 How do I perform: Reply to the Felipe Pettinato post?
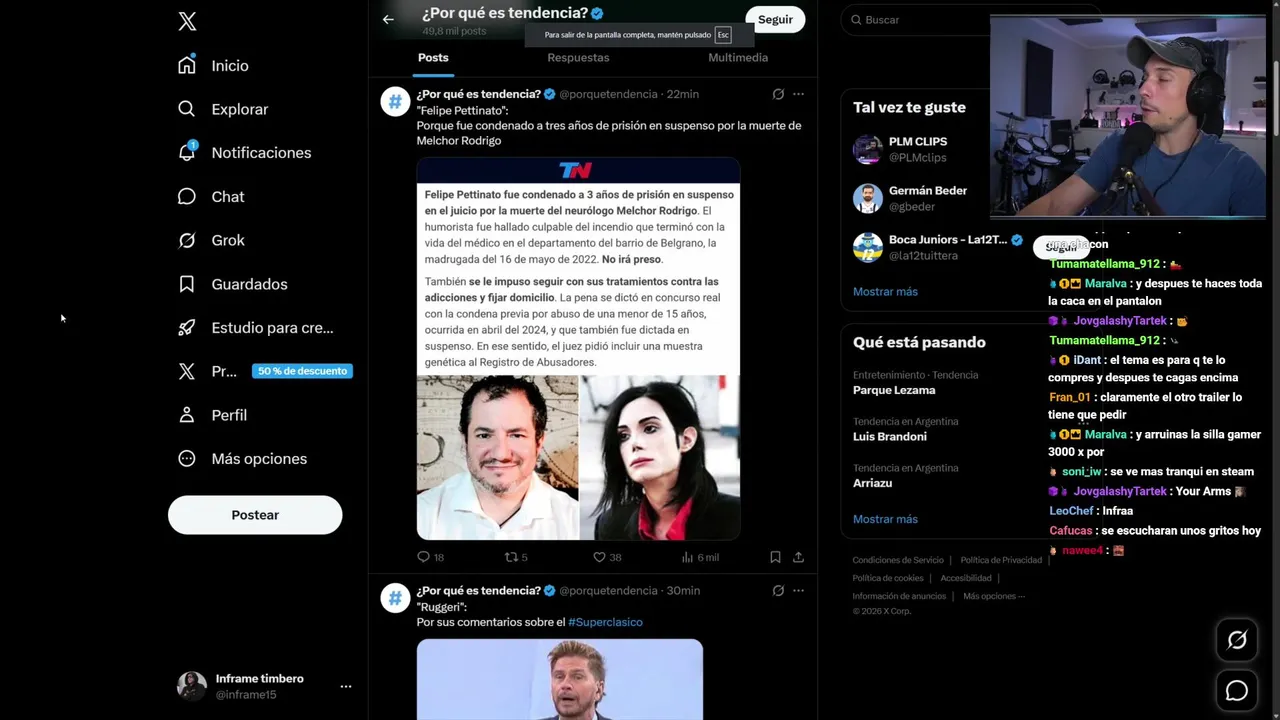pos(430,557)
